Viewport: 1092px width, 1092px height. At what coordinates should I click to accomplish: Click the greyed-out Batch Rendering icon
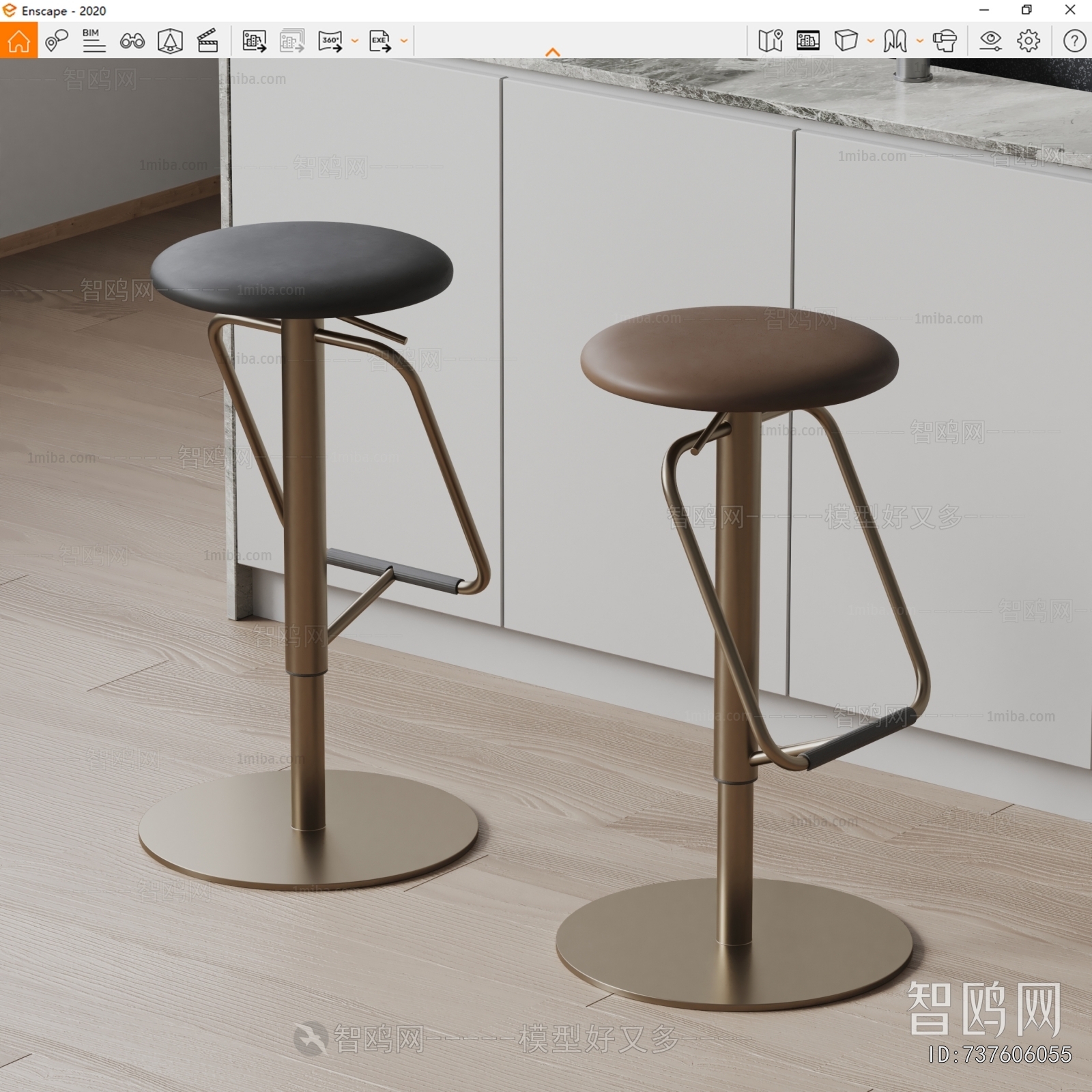pos(292,41)
